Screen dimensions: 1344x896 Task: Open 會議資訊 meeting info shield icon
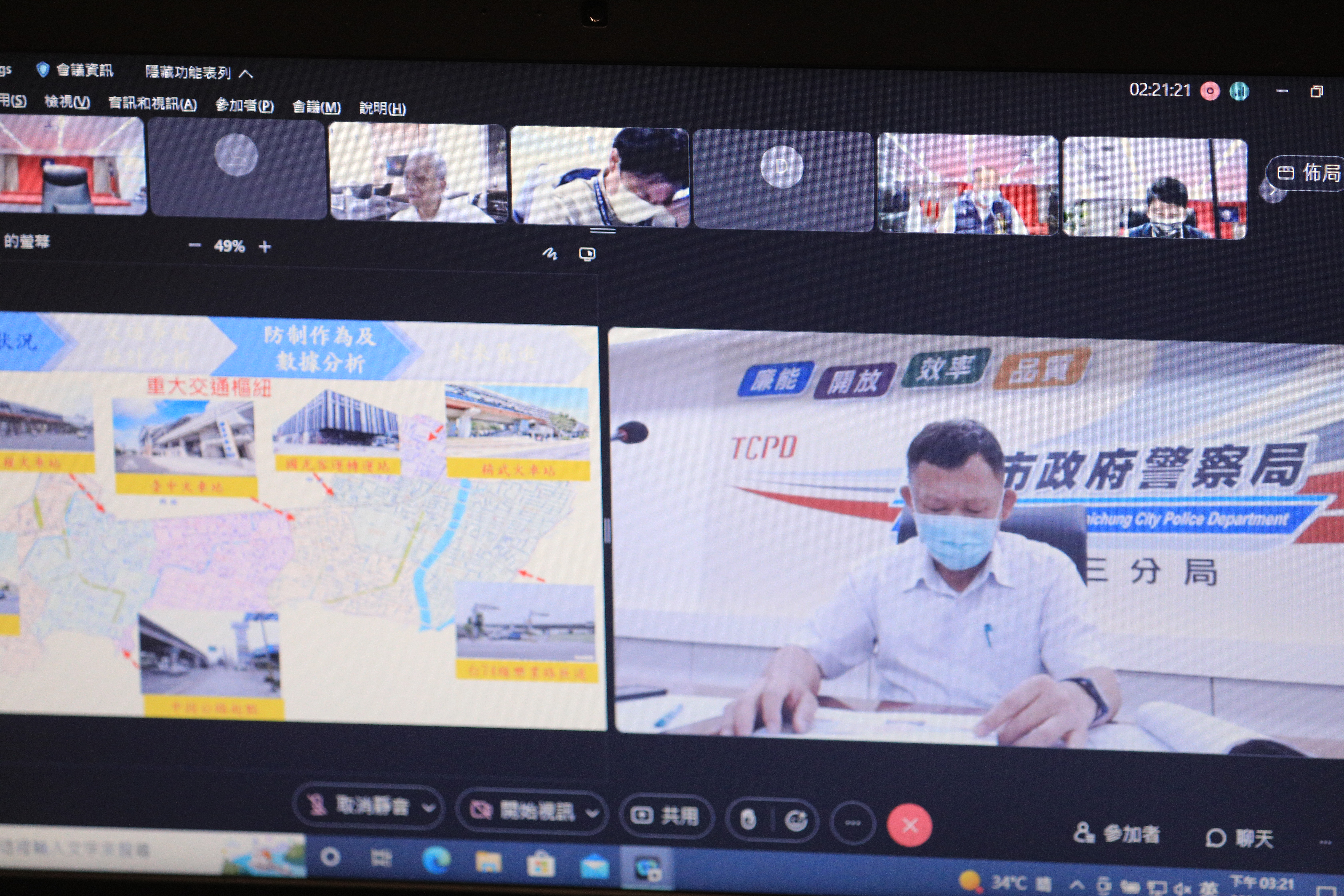(x=43, y=70)
